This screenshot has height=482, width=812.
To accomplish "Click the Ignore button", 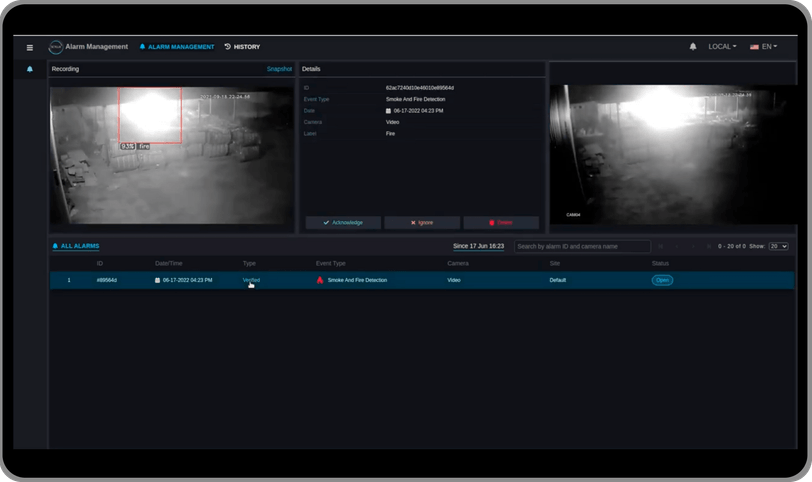I will [422, 223].
